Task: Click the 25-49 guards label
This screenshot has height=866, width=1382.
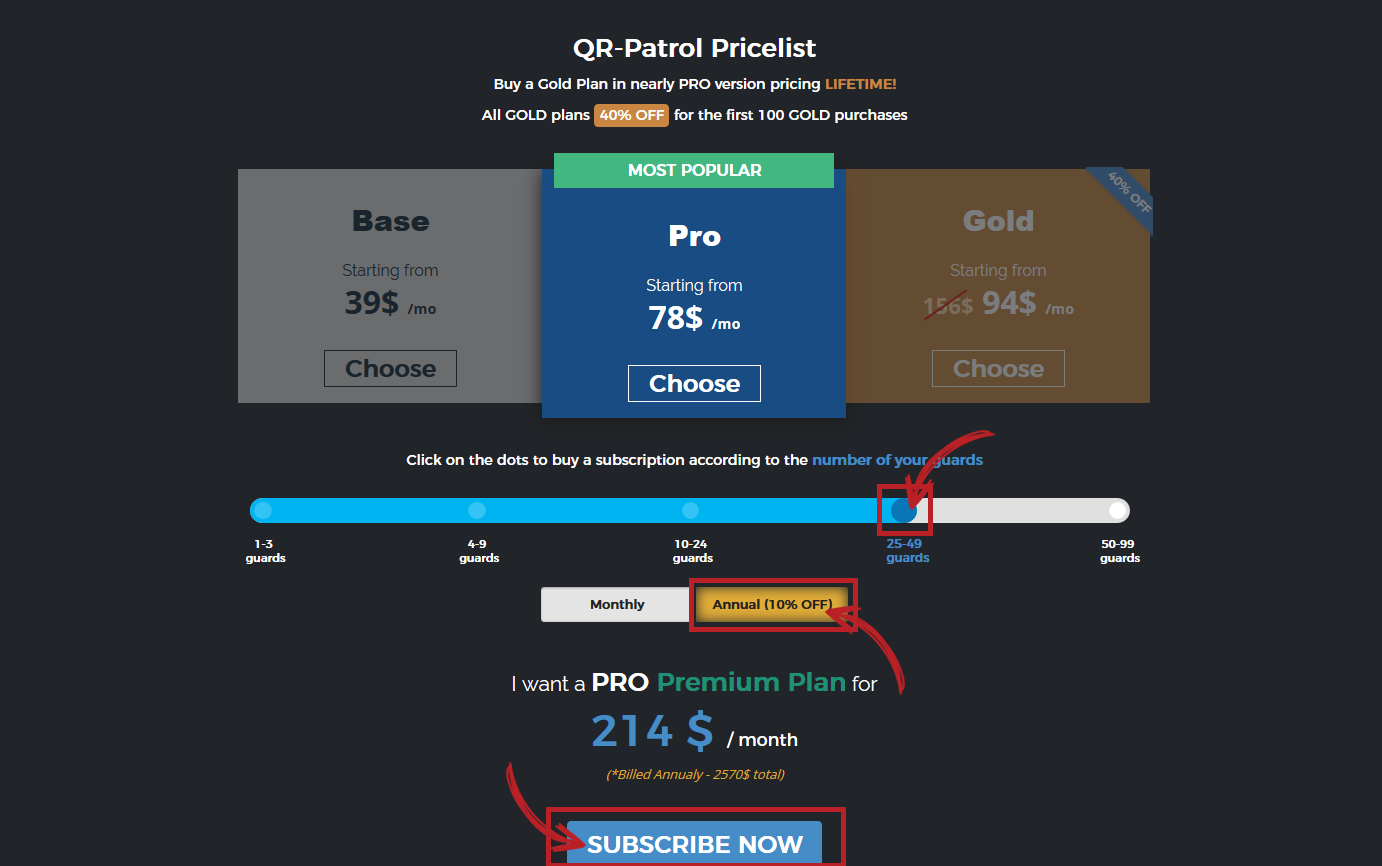Action: pos(907,551)
